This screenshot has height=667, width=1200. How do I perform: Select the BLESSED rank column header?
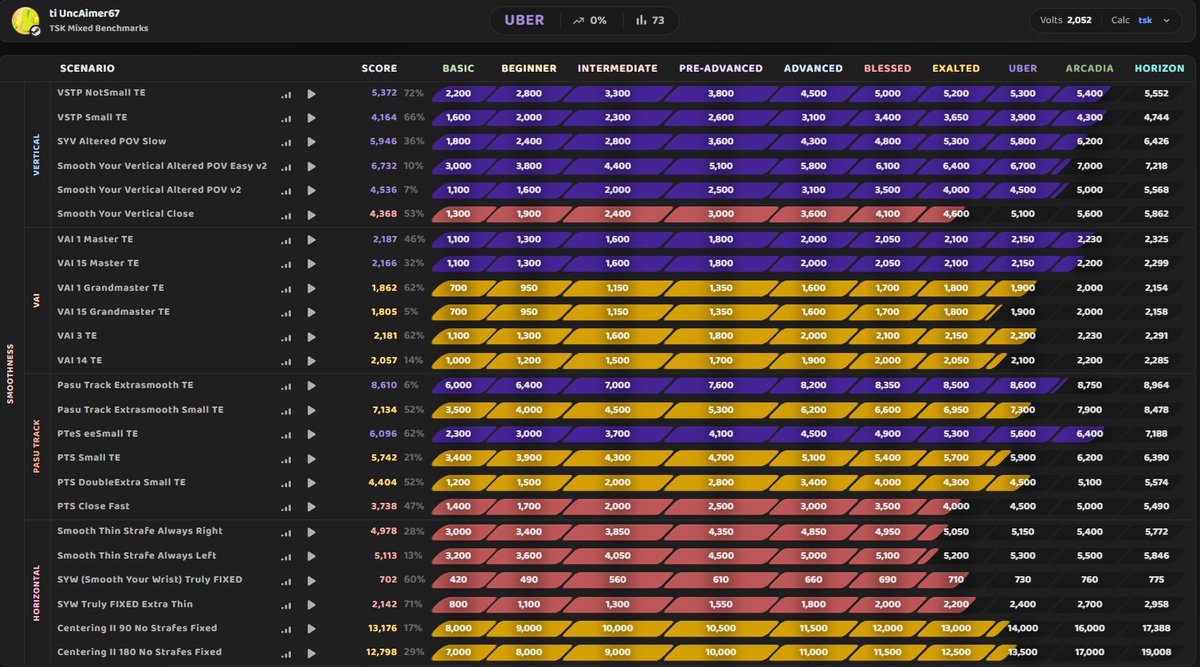pyautogui.click(x=887, y=69)
